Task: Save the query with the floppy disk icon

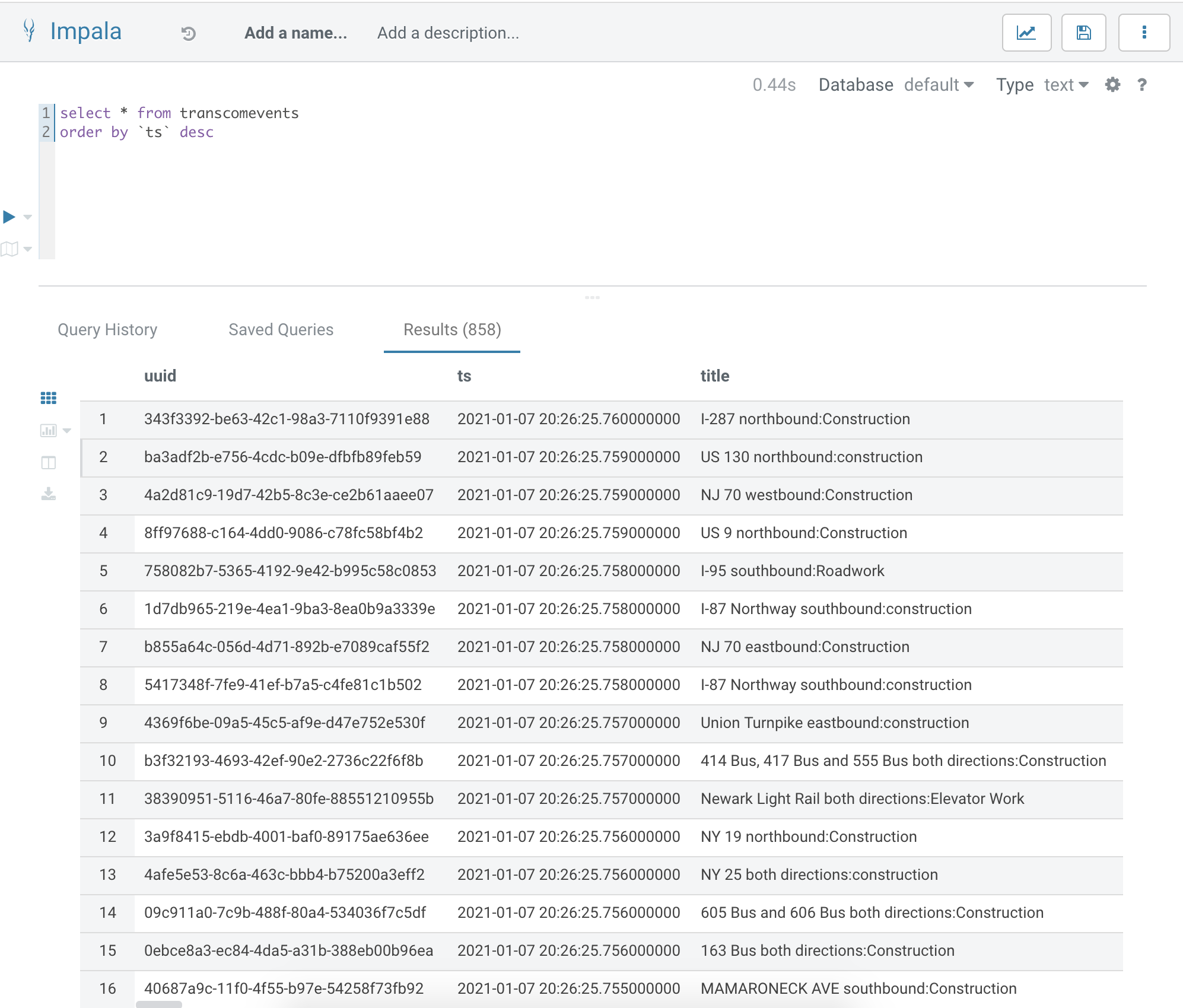Action: (1083, 33)
